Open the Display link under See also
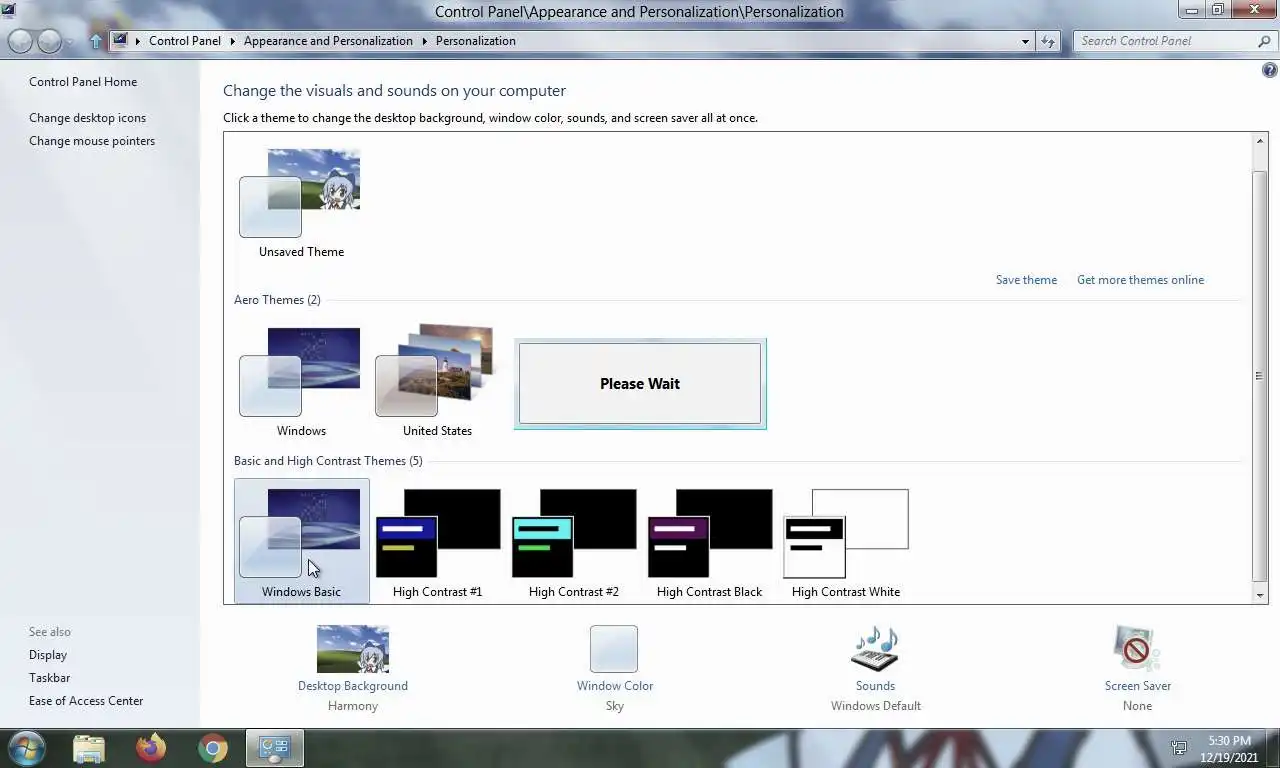 coord(48,655)
